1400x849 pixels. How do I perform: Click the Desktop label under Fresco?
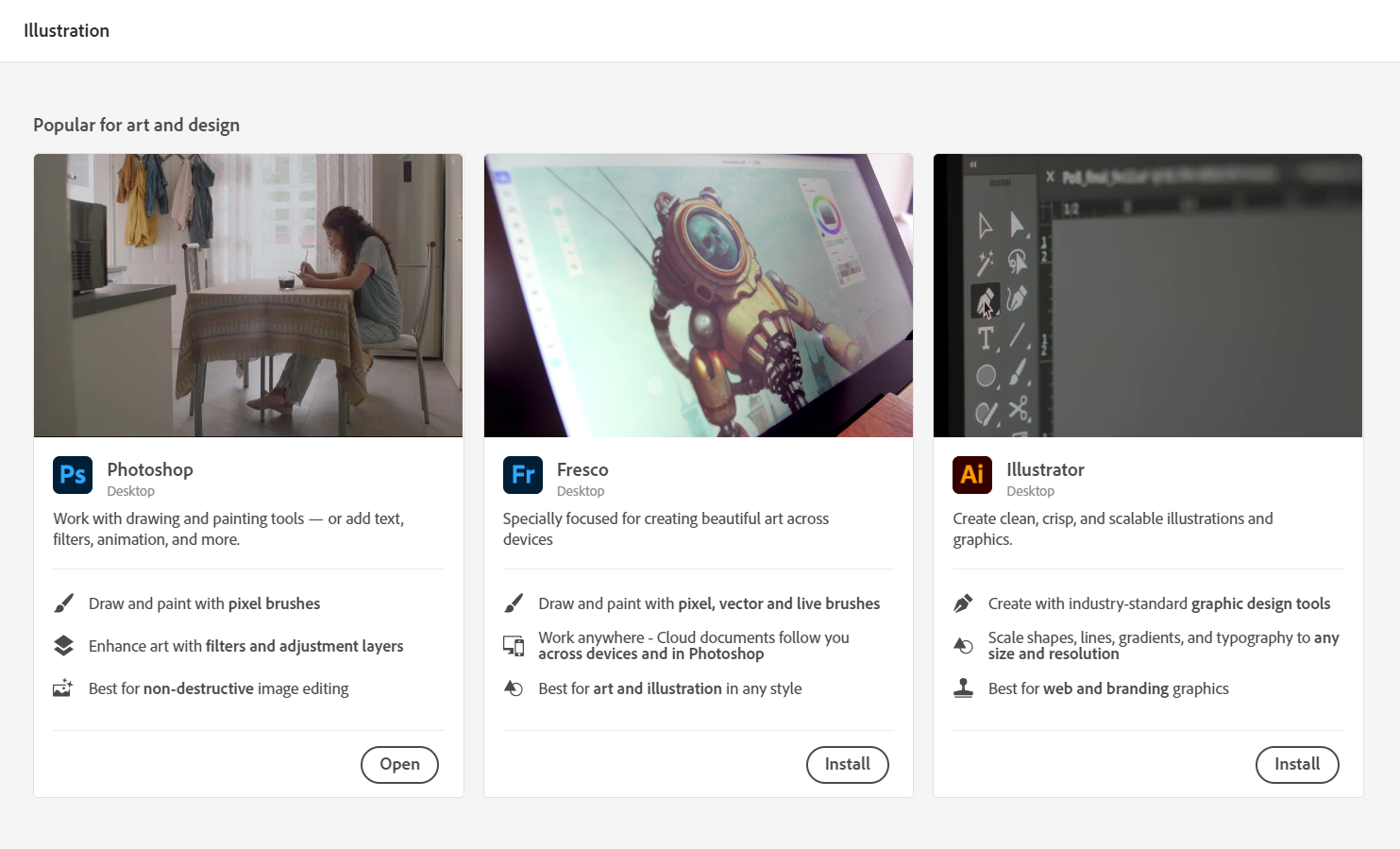coord(581,491)
